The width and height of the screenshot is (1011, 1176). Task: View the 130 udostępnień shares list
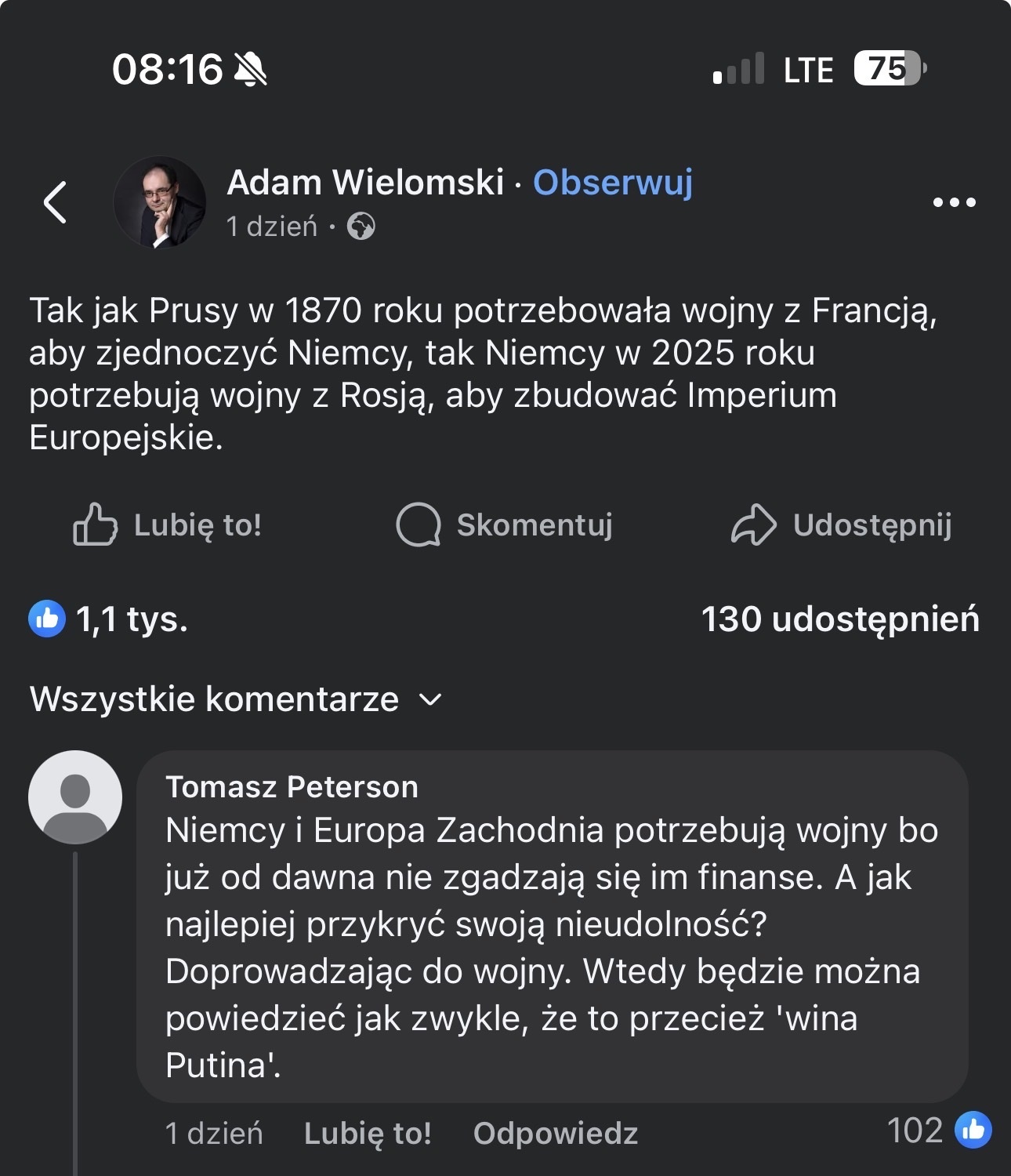tap(839, 619)
